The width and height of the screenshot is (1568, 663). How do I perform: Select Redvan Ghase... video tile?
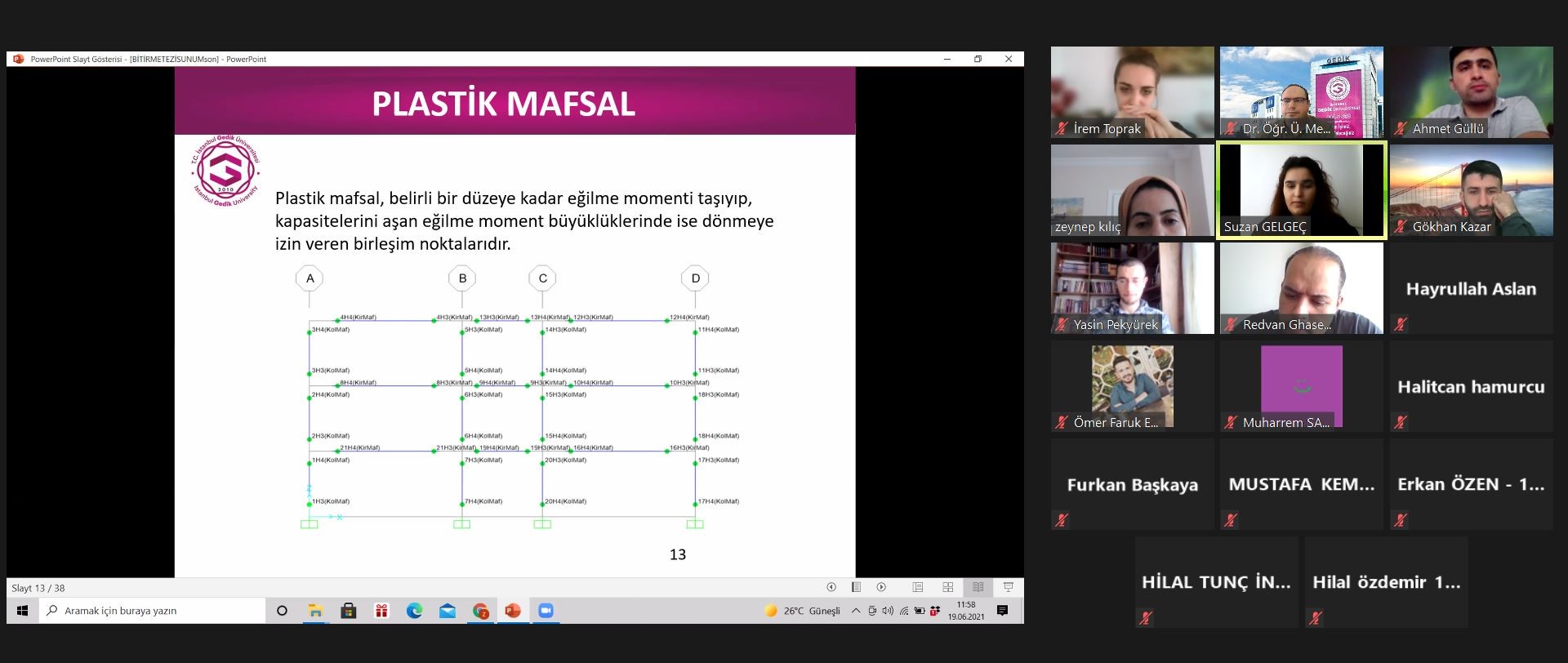coord(1302,288)
